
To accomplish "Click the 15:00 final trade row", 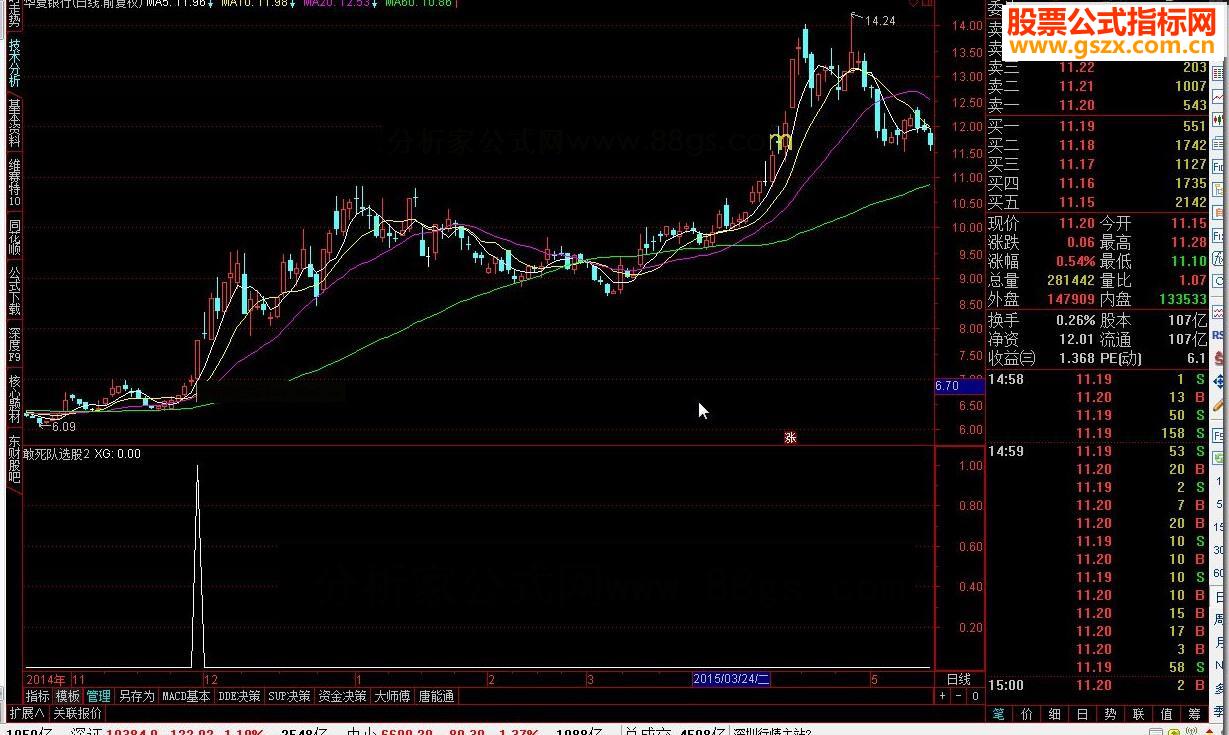I will [1098, 685].
